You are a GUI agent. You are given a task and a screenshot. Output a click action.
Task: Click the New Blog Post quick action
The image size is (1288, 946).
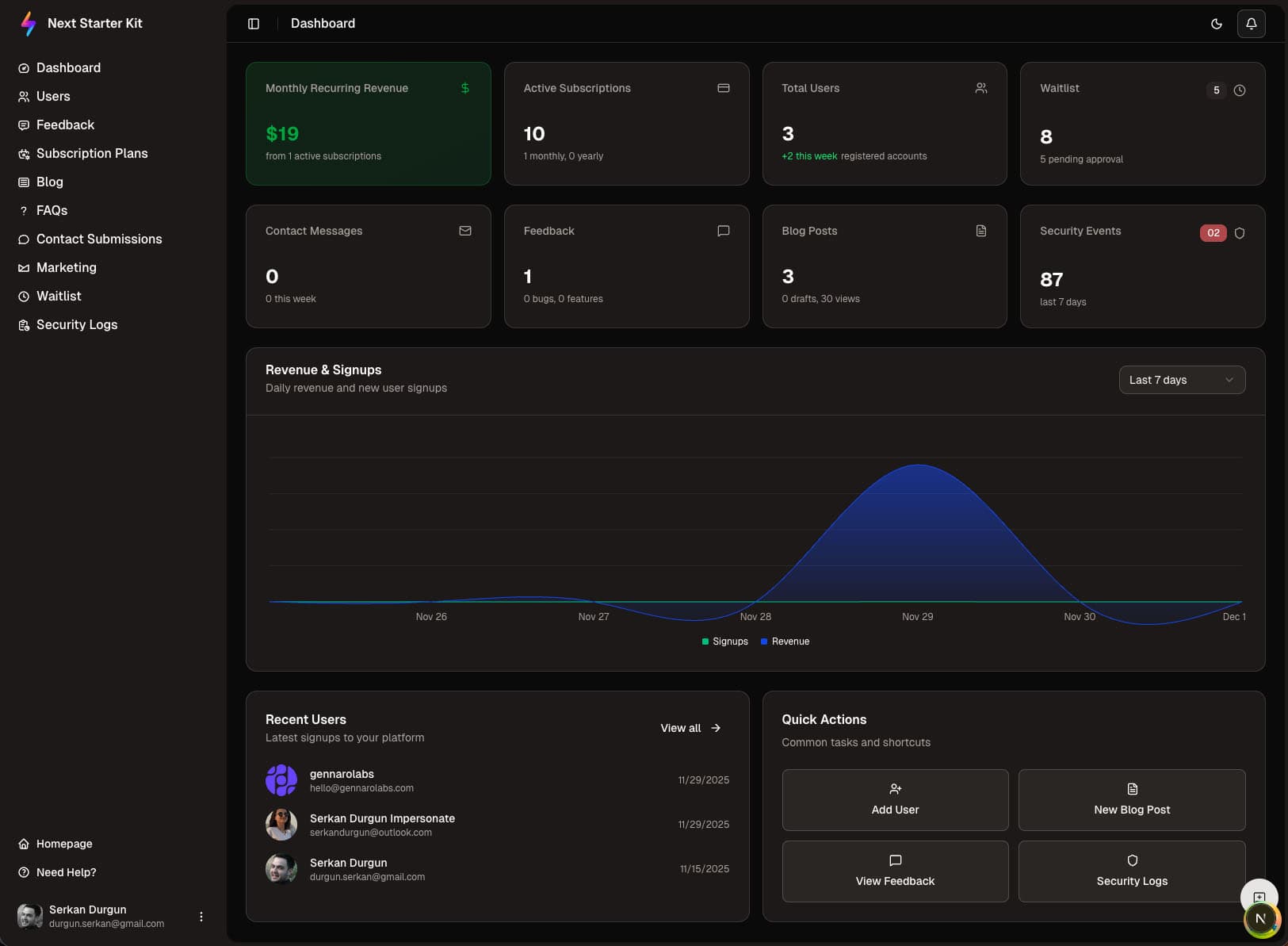(x=1132, y=800)
